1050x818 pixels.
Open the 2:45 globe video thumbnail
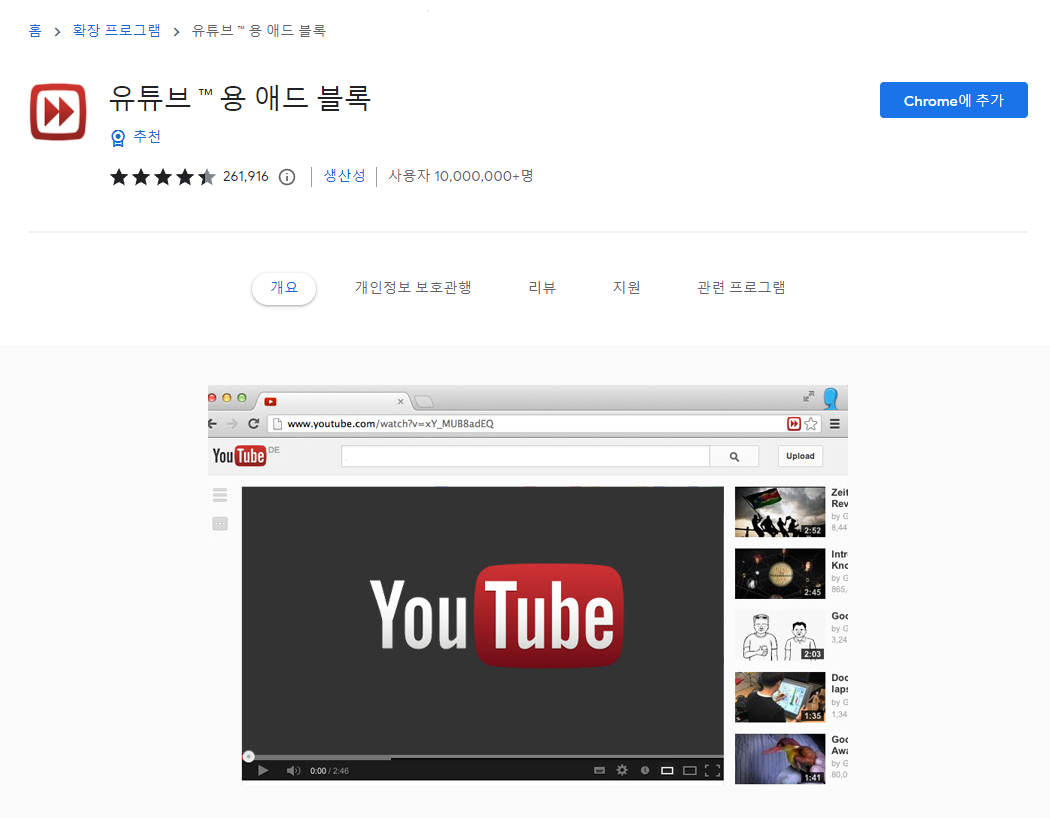779,574
